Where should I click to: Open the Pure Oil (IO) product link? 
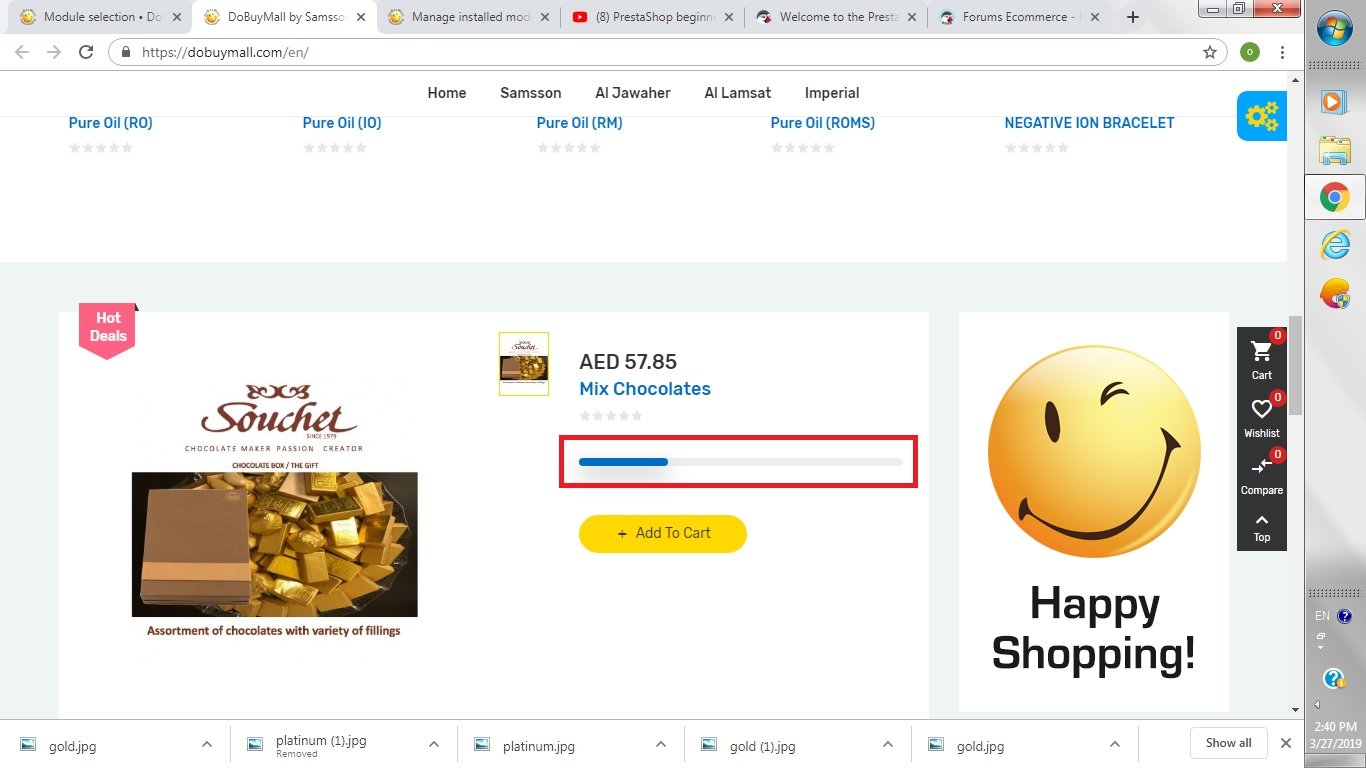click(342, 123)
